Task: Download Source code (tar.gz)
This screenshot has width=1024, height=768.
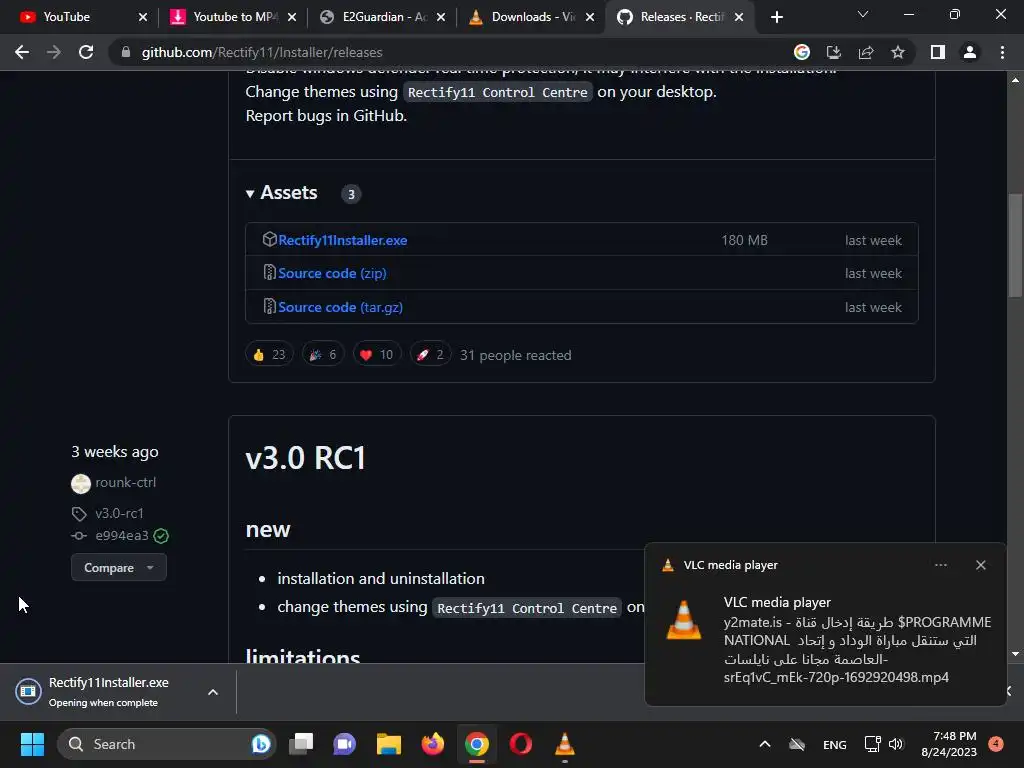Action: click(340, 307)
